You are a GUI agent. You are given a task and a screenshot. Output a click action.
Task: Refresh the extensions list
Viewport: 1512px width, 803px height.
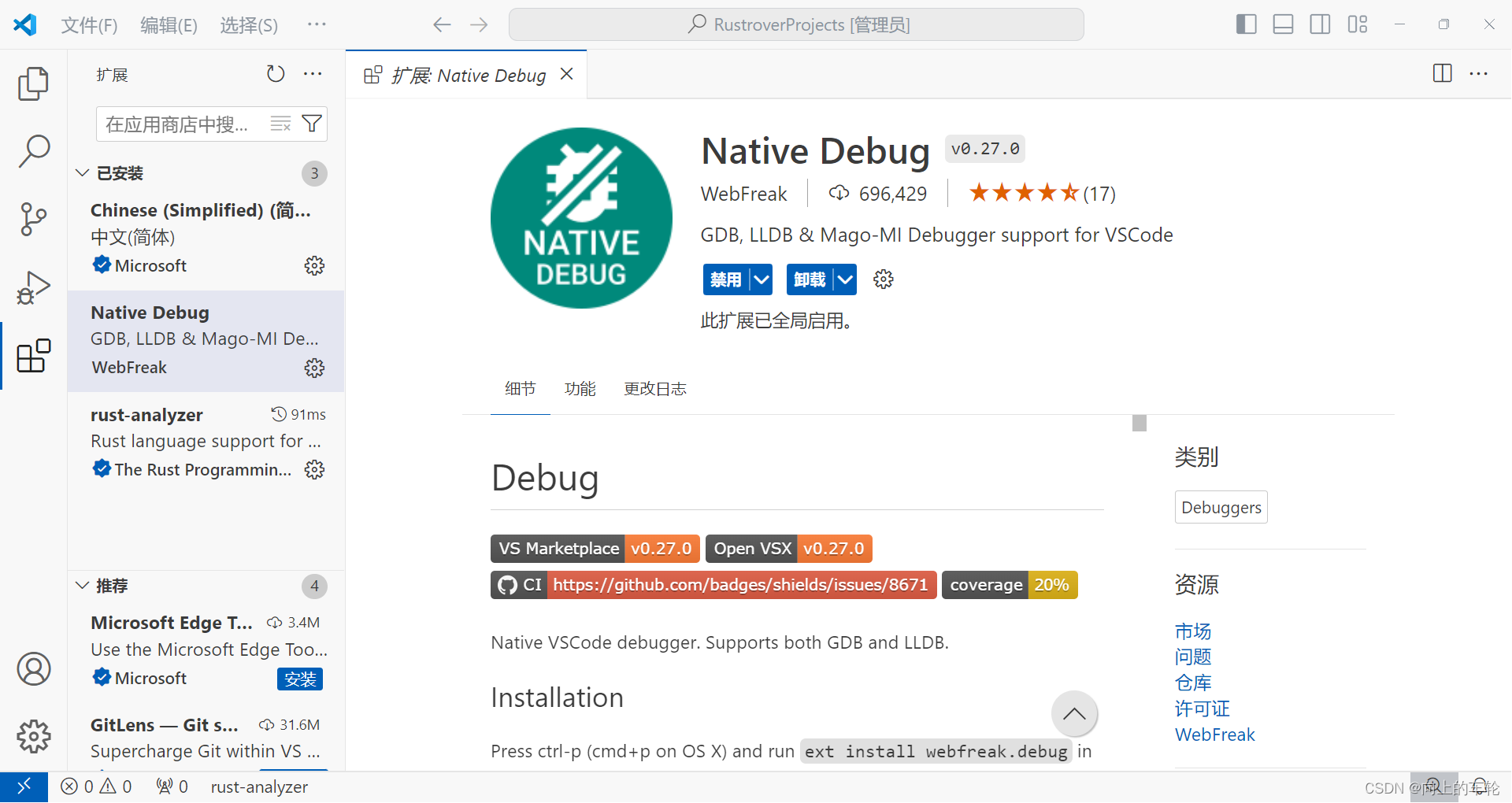click(x=276, y=74)
